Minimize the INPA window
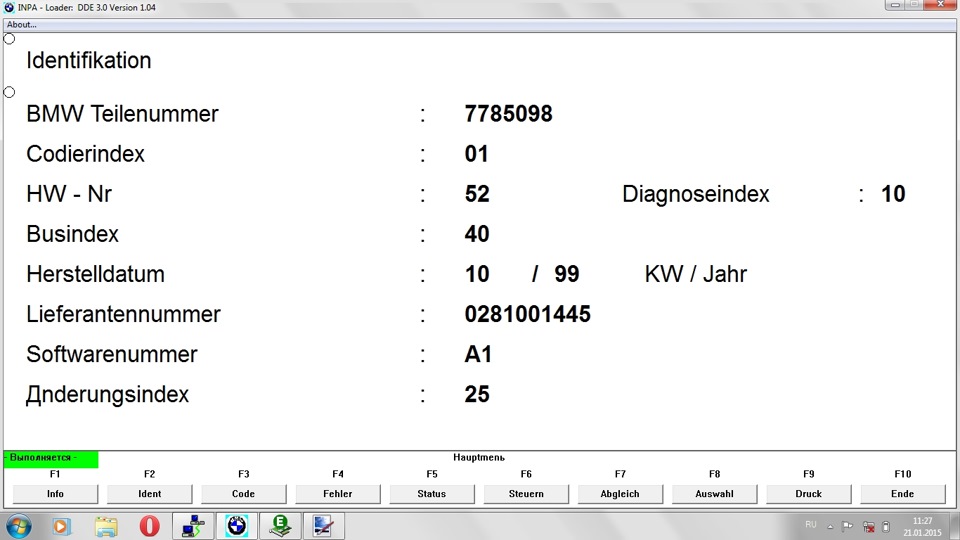This screenshot has height=540, width=960. [x=895, y=5]
